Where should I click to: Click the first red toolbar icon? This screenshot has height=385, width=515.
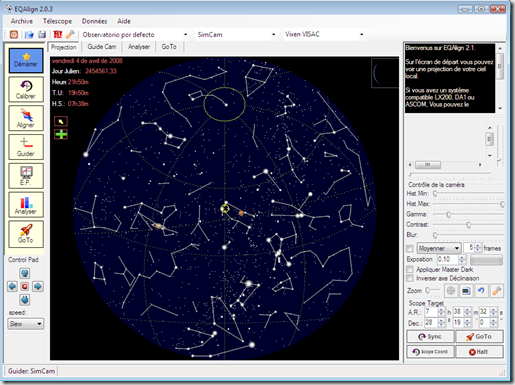(x=14, y=34)
